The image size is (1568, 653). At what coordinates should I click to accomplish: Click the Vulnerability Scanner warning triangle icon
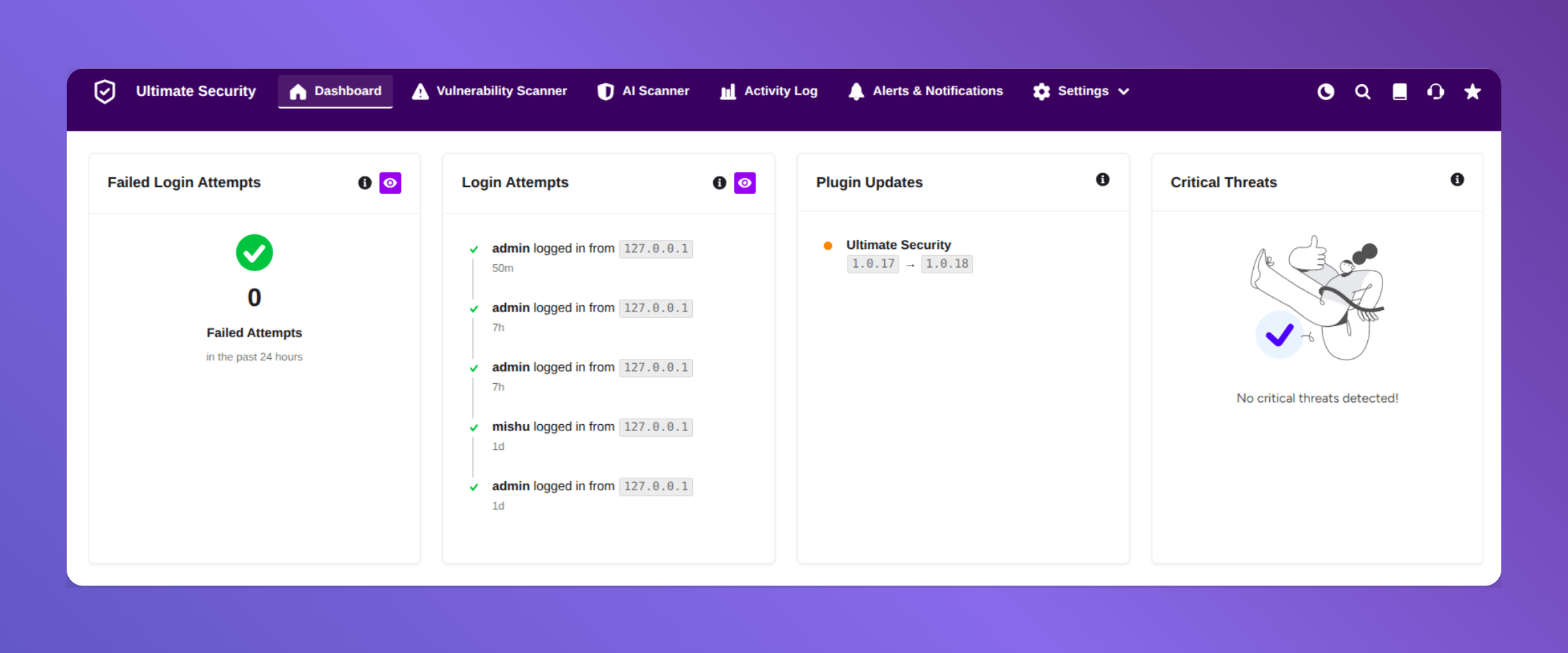point(420,92)
